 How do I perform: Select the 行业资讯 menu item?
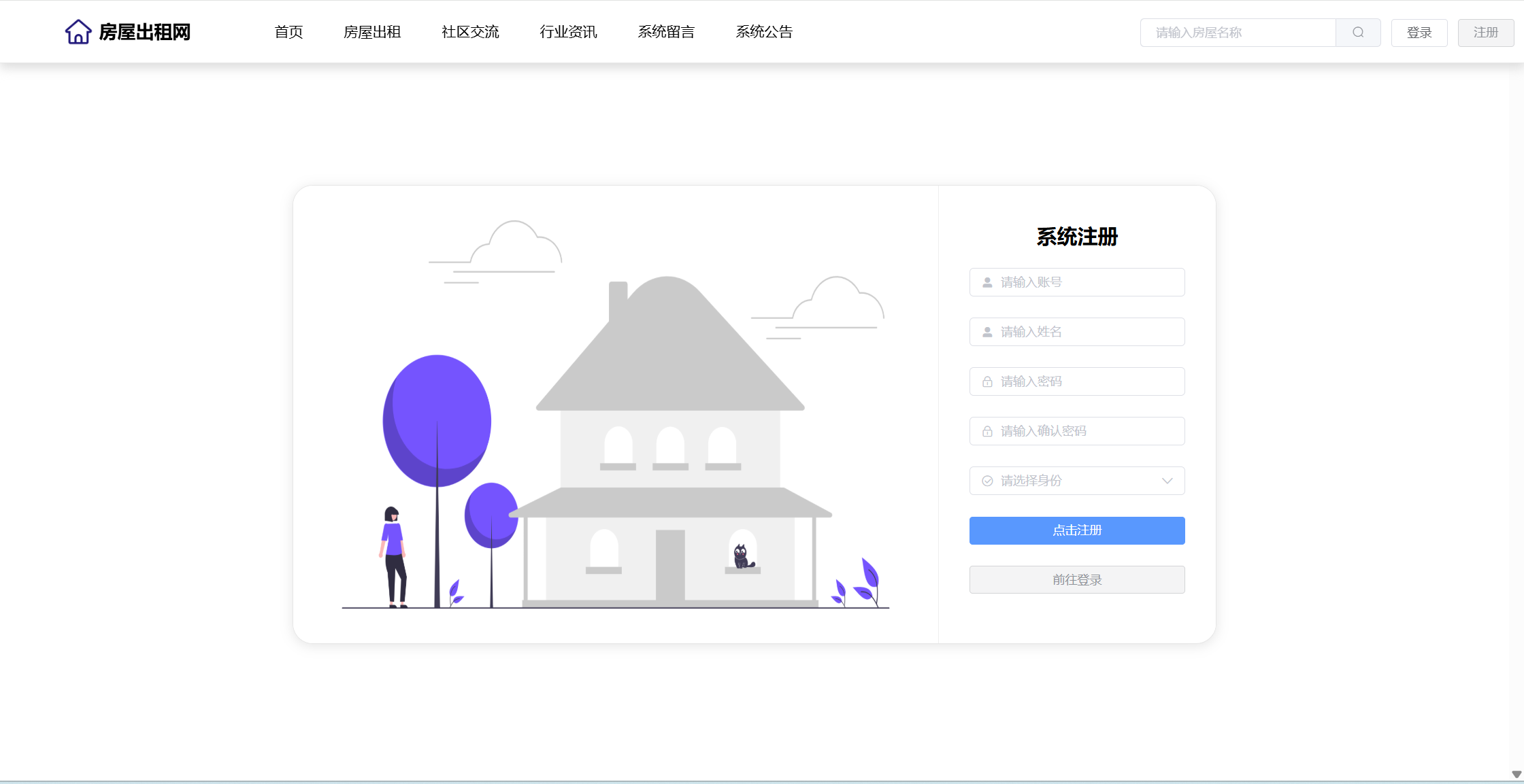568,32
